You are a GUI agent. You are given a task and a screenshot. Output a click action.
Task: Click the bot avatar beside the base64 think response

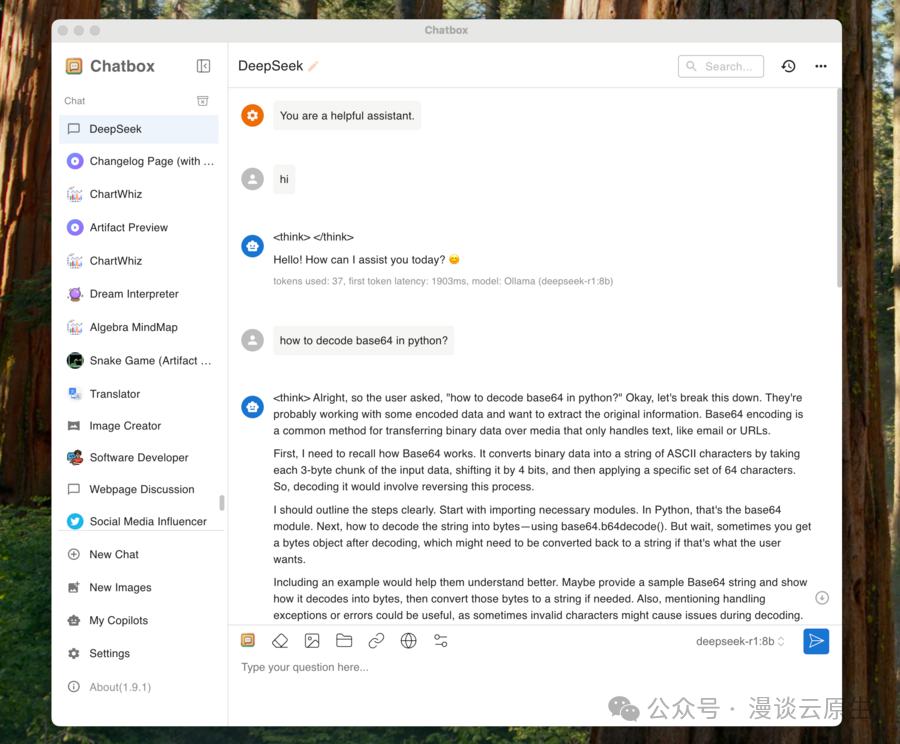click(x=252, y=407)
